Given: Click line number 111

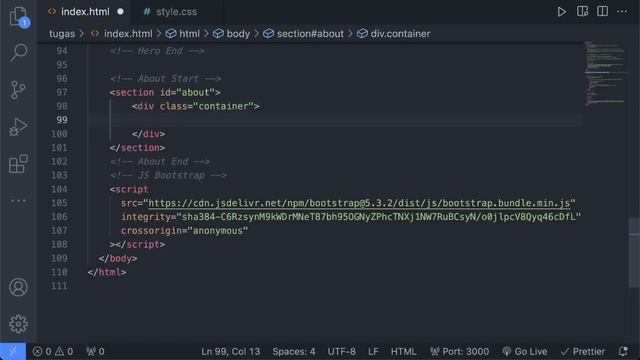Looking at the screenshot, I should (x=60, y=286).
